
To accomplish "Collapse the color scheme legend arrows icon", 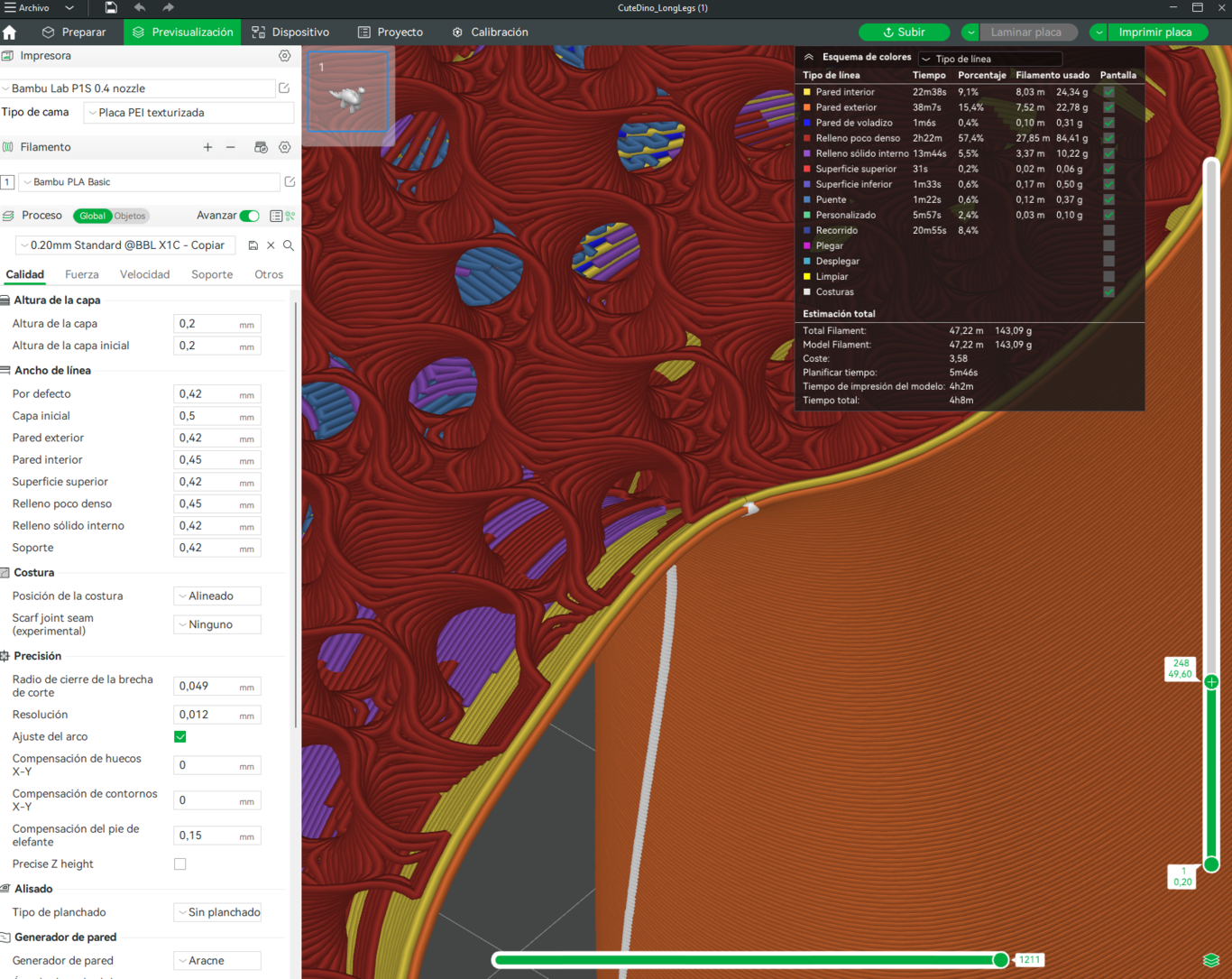I will (809, 57).
